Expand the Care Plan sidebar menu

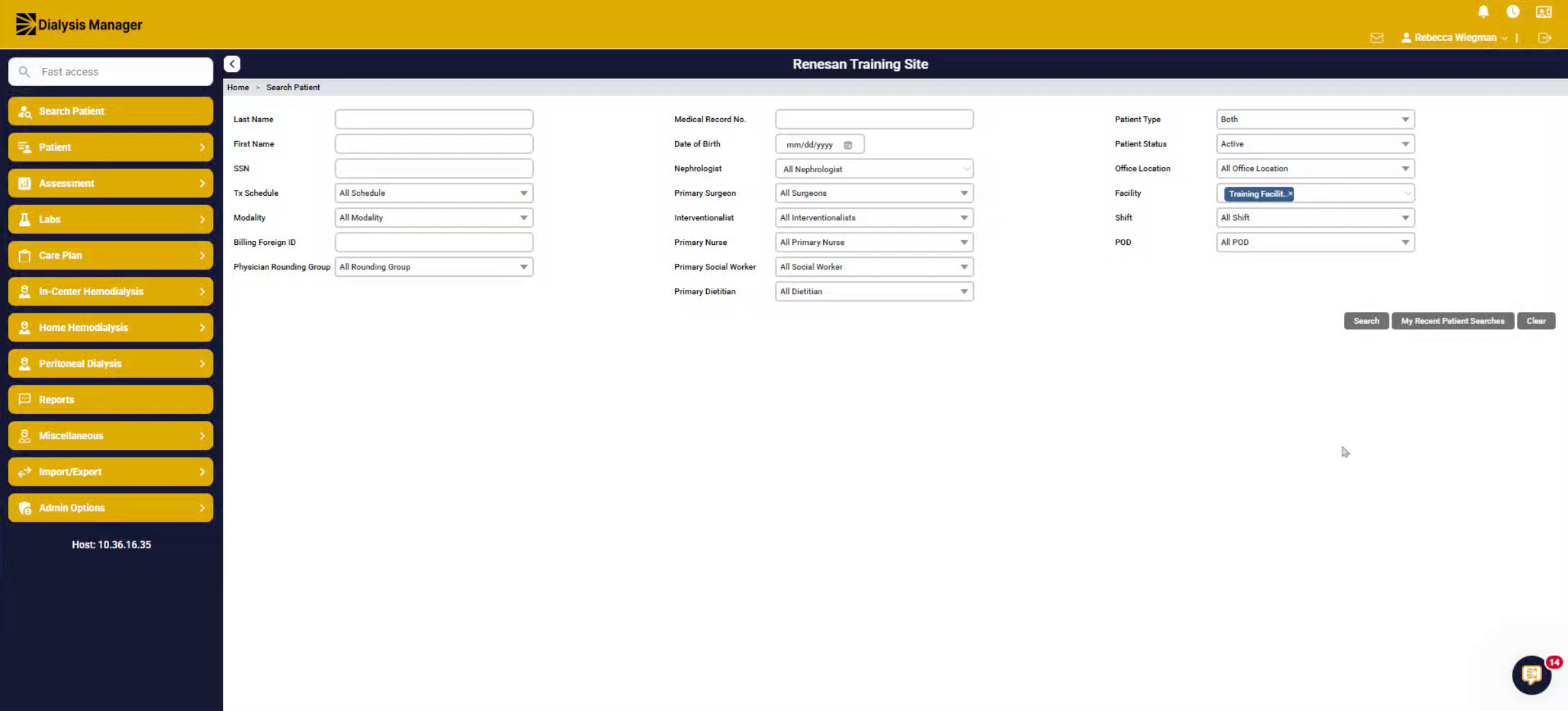[x=110, y=255]
